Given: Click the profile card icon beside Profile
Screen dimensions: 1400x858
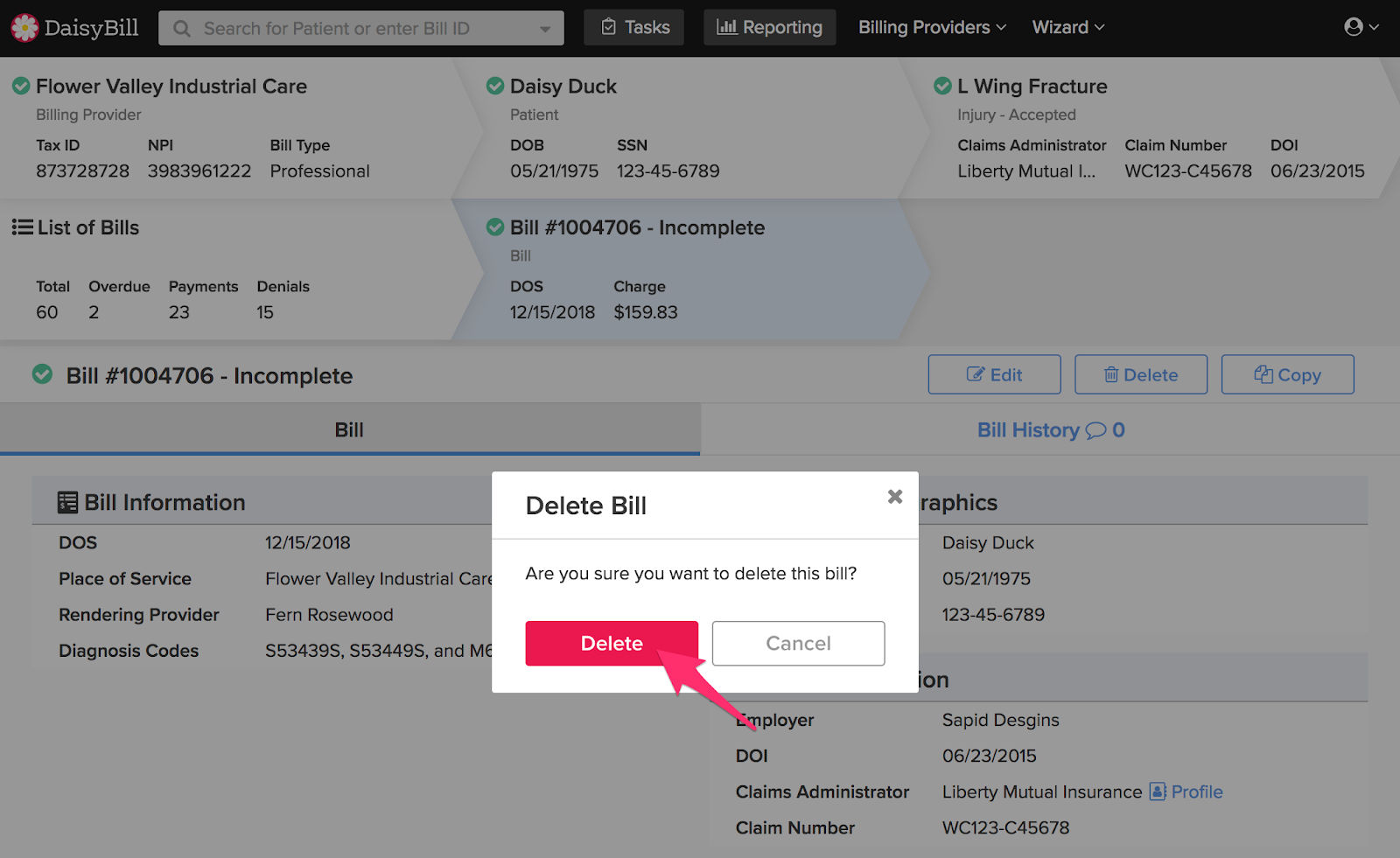Looking at the screenshot, I should pos(1158,792).
